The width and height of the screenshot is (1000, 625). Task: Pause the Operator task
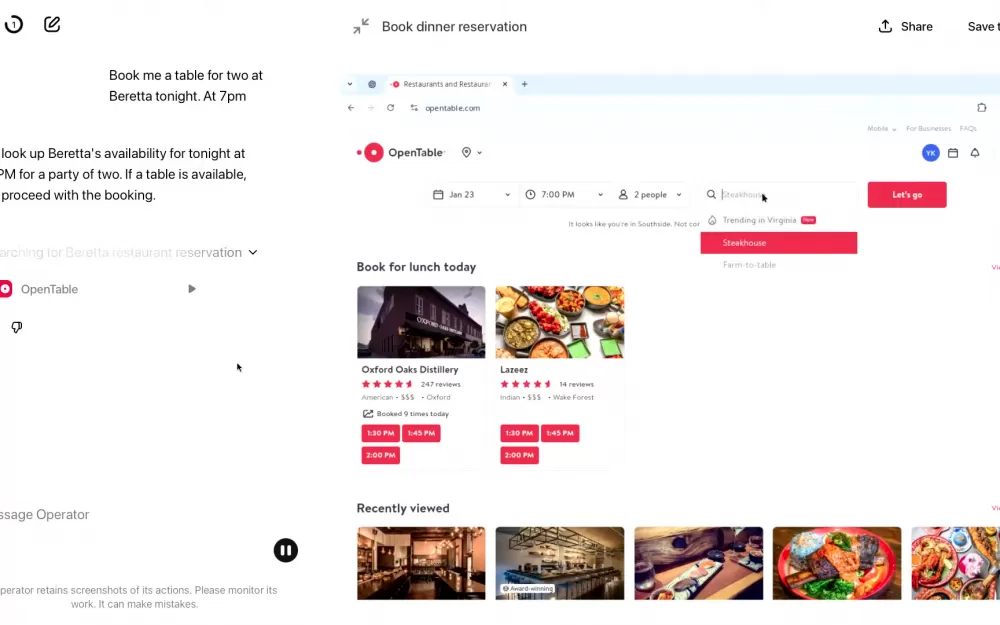286,550
